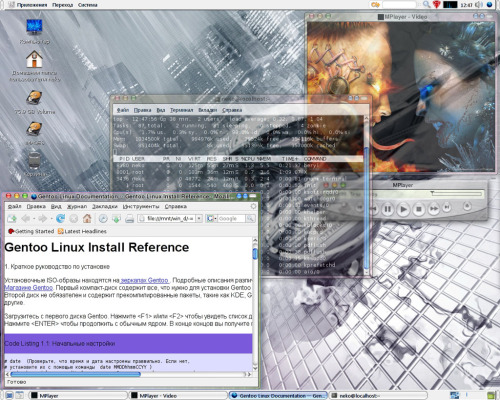500x400 pixels.
Task: Open Getting Started bookmark
Action: (31, 231)
